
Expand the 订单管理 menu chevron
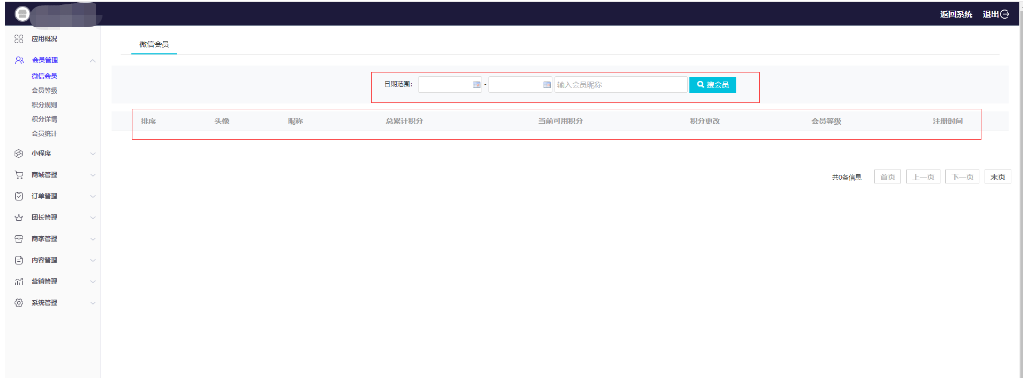tap(93, 196)
